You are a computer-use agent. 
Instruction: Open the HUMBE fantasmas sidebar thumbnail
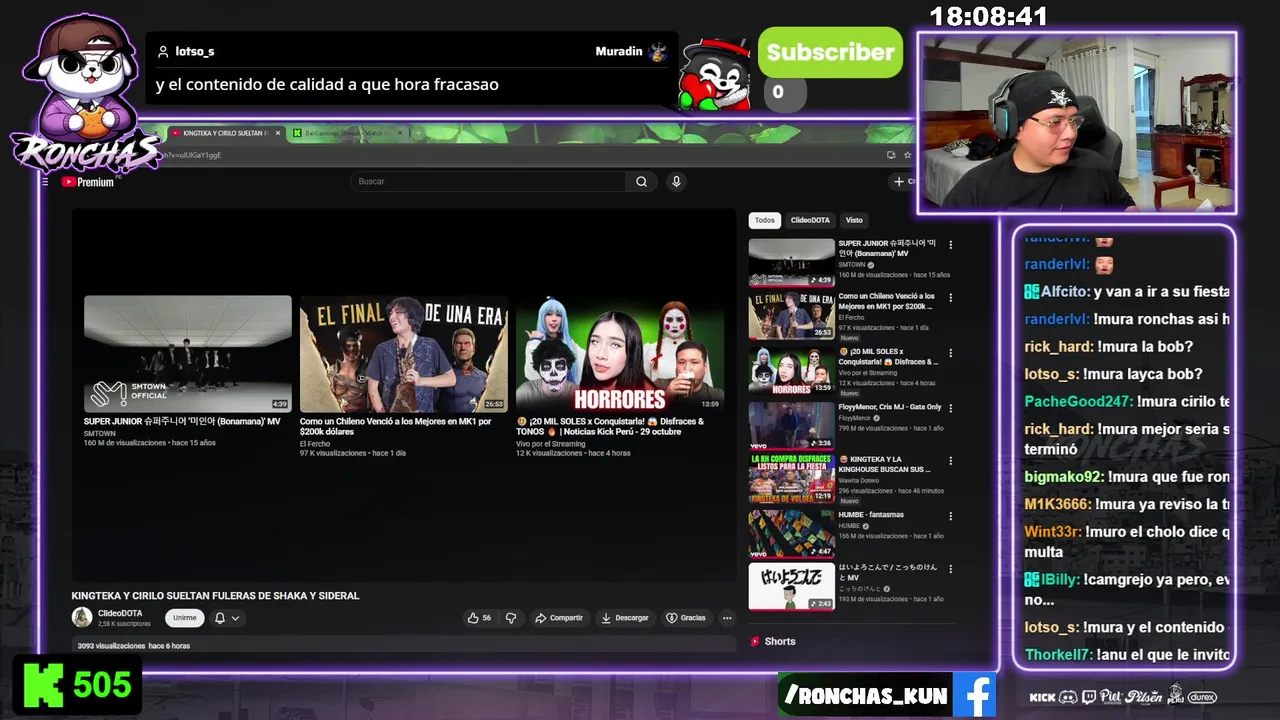(x=791, y=533)
